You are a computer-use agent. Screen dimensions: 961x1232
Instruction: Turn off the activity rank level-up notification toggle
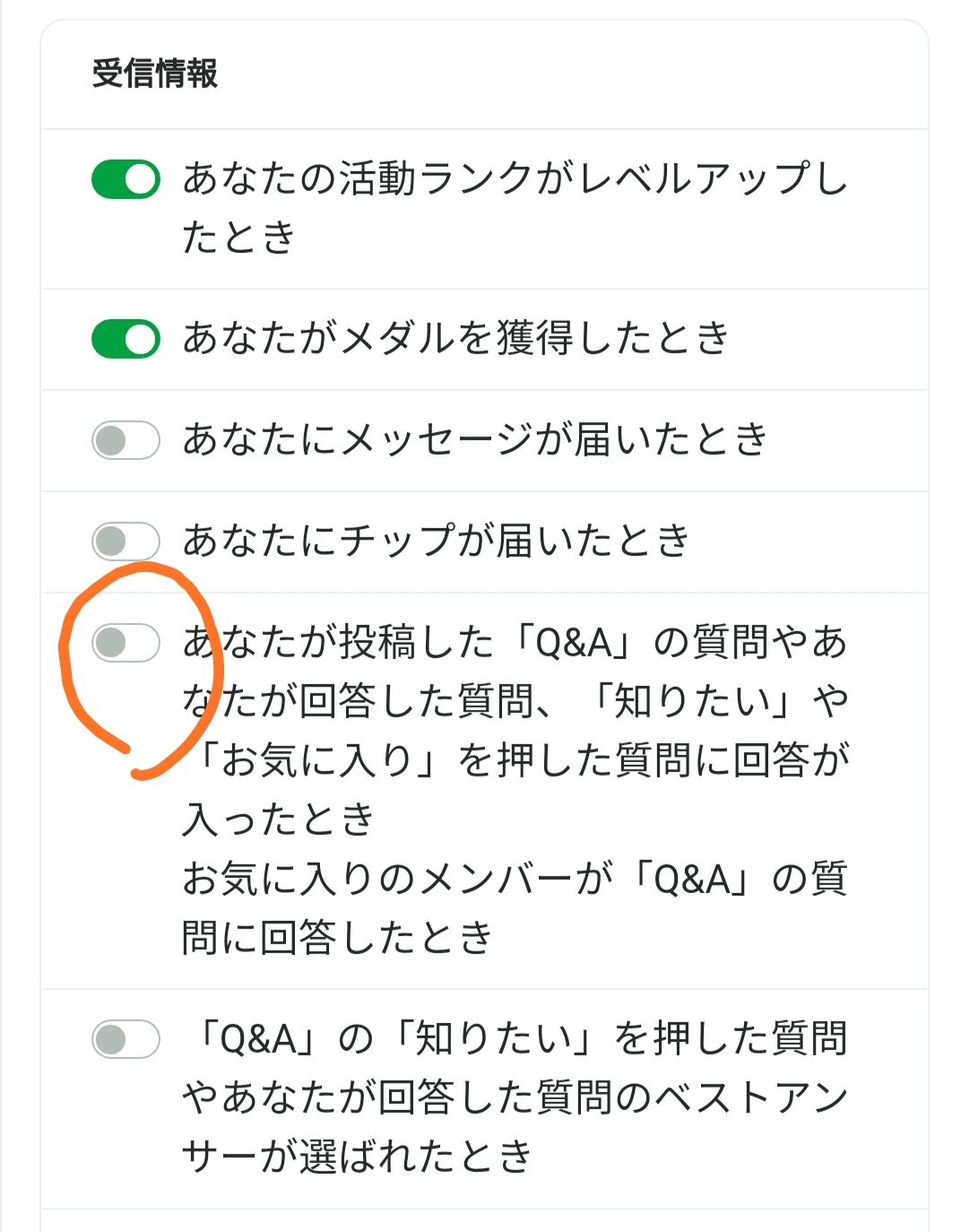(126, 179)
